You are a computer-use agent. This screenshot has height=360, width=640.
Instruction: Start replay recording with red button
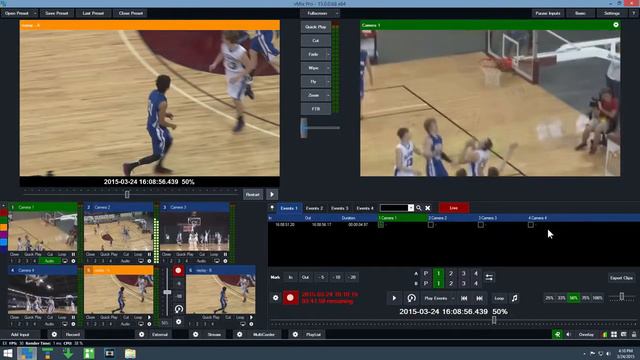(290, 298)
